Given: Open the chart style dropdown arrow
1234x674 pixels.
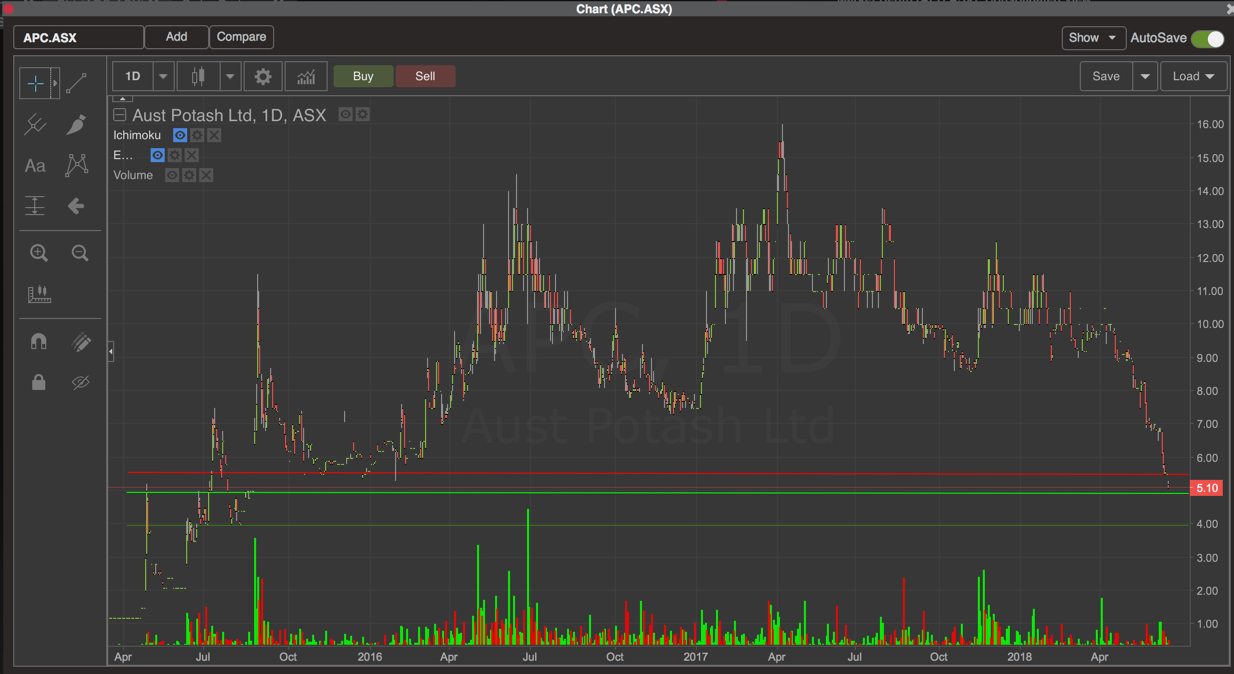Looking at the screenshot, I should (x=230, y=76).
